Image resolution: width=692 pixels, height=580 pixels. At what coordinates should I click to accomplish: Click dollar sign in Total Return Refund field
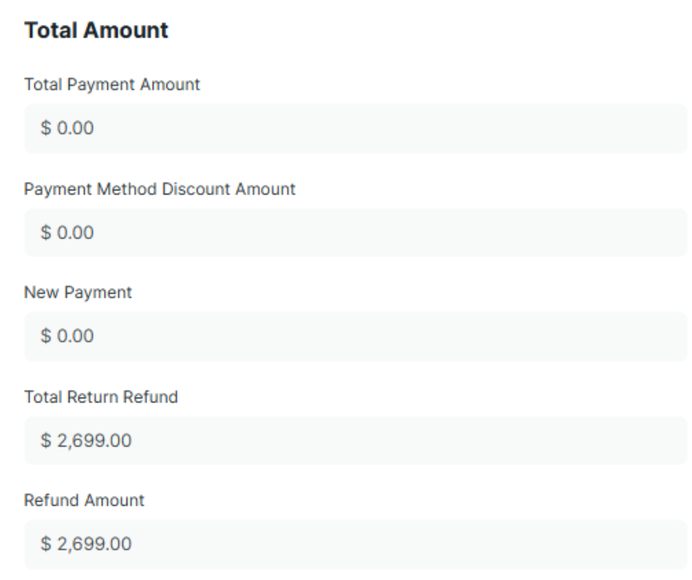click(x=46, y=441)
